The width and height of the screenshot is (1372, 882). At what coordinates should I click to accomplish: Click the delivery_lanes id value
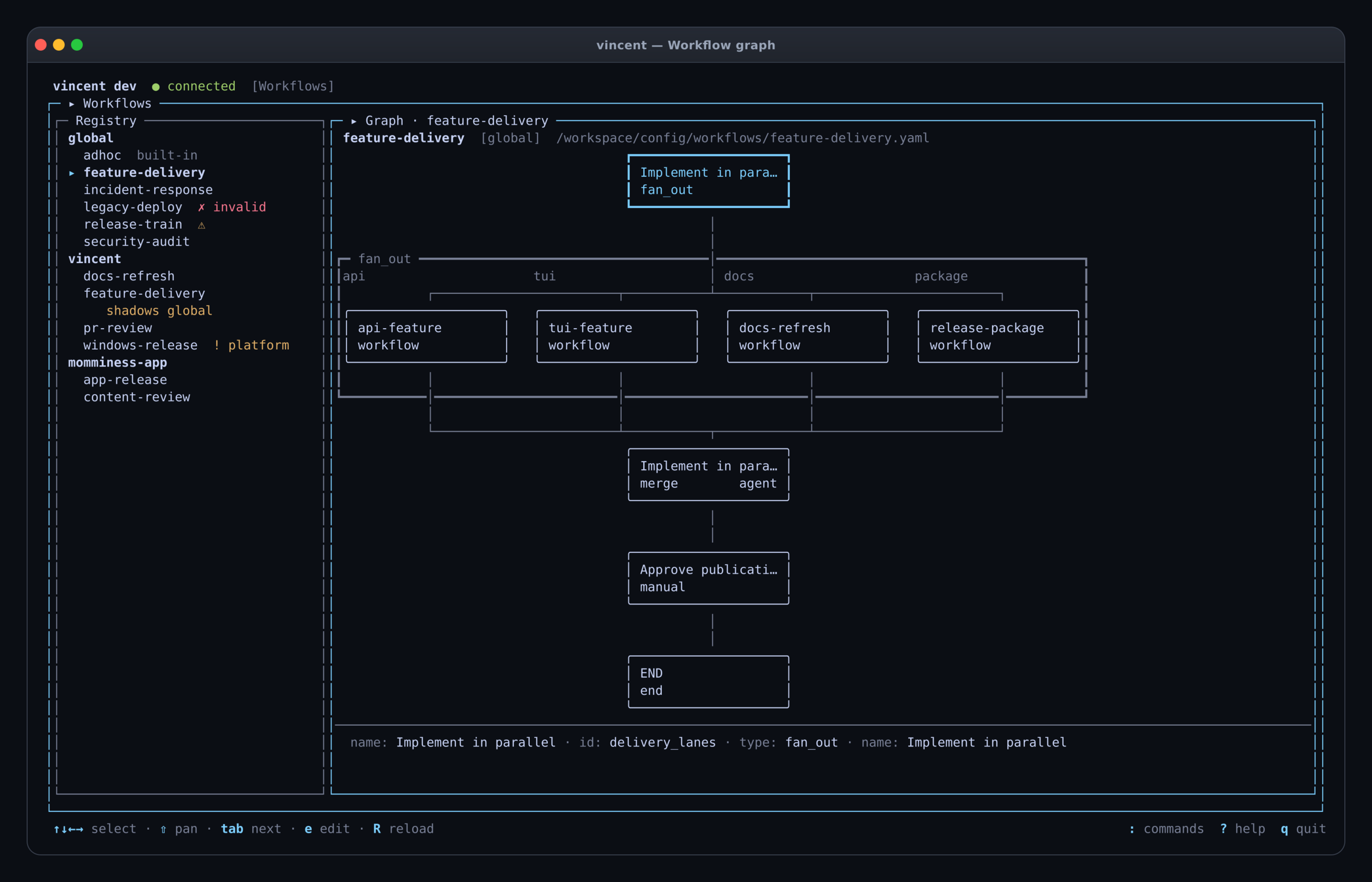[x=663, y=742]
